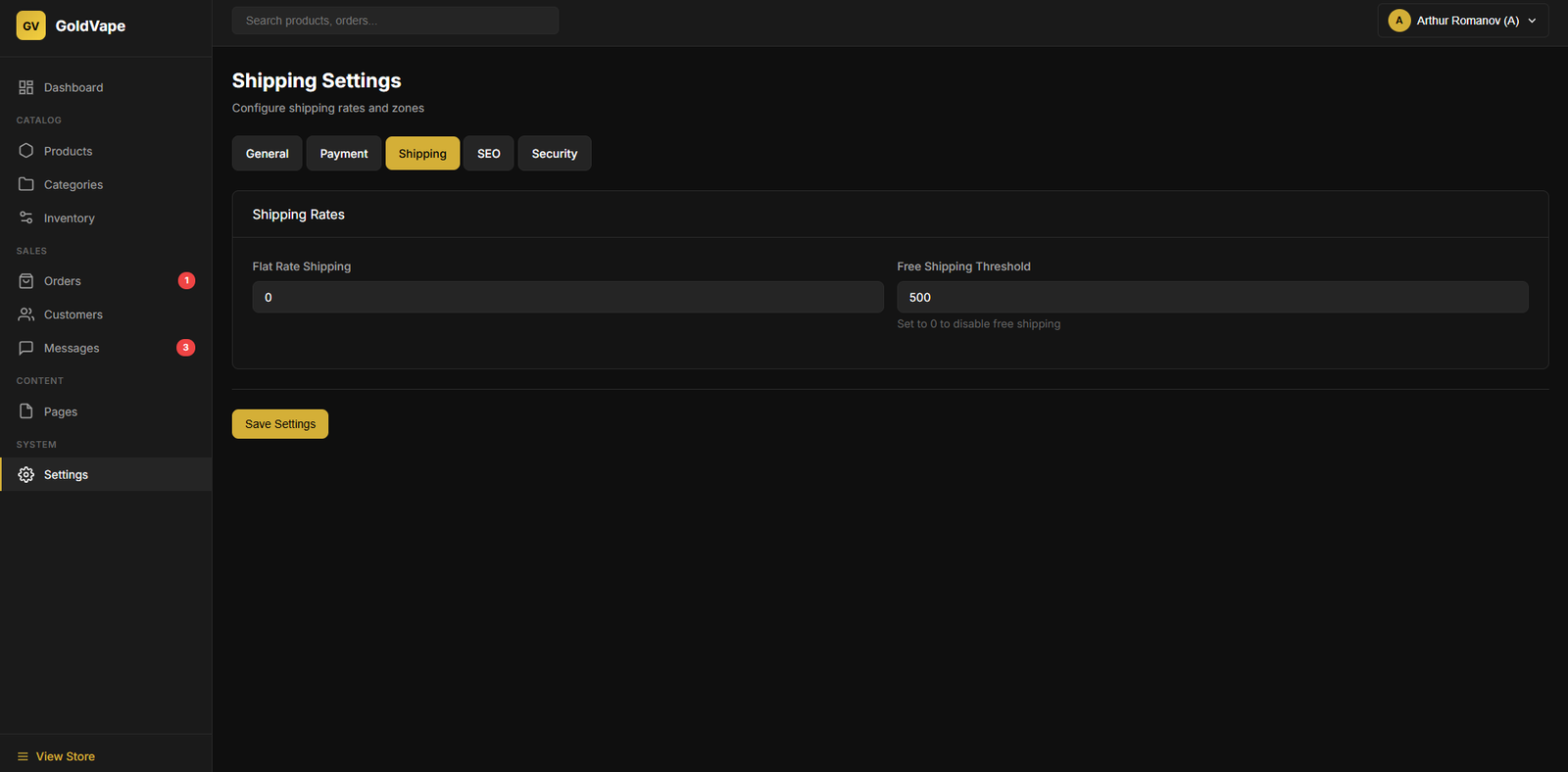Click the Customers people icon

coord(26,314)
